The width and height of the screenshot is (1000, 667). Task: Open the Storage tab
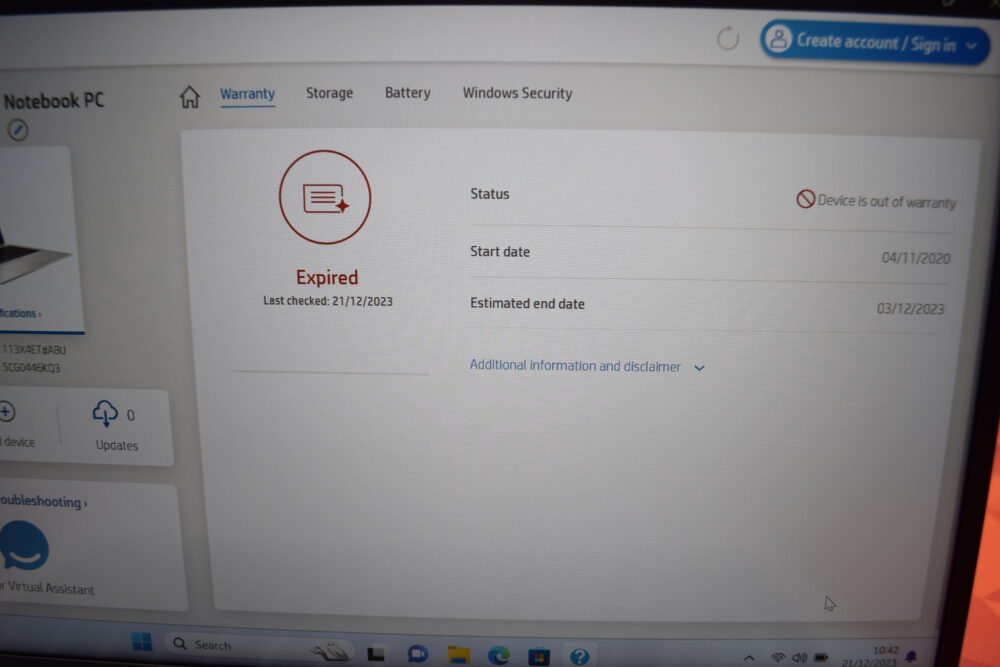tap(329, 93)
